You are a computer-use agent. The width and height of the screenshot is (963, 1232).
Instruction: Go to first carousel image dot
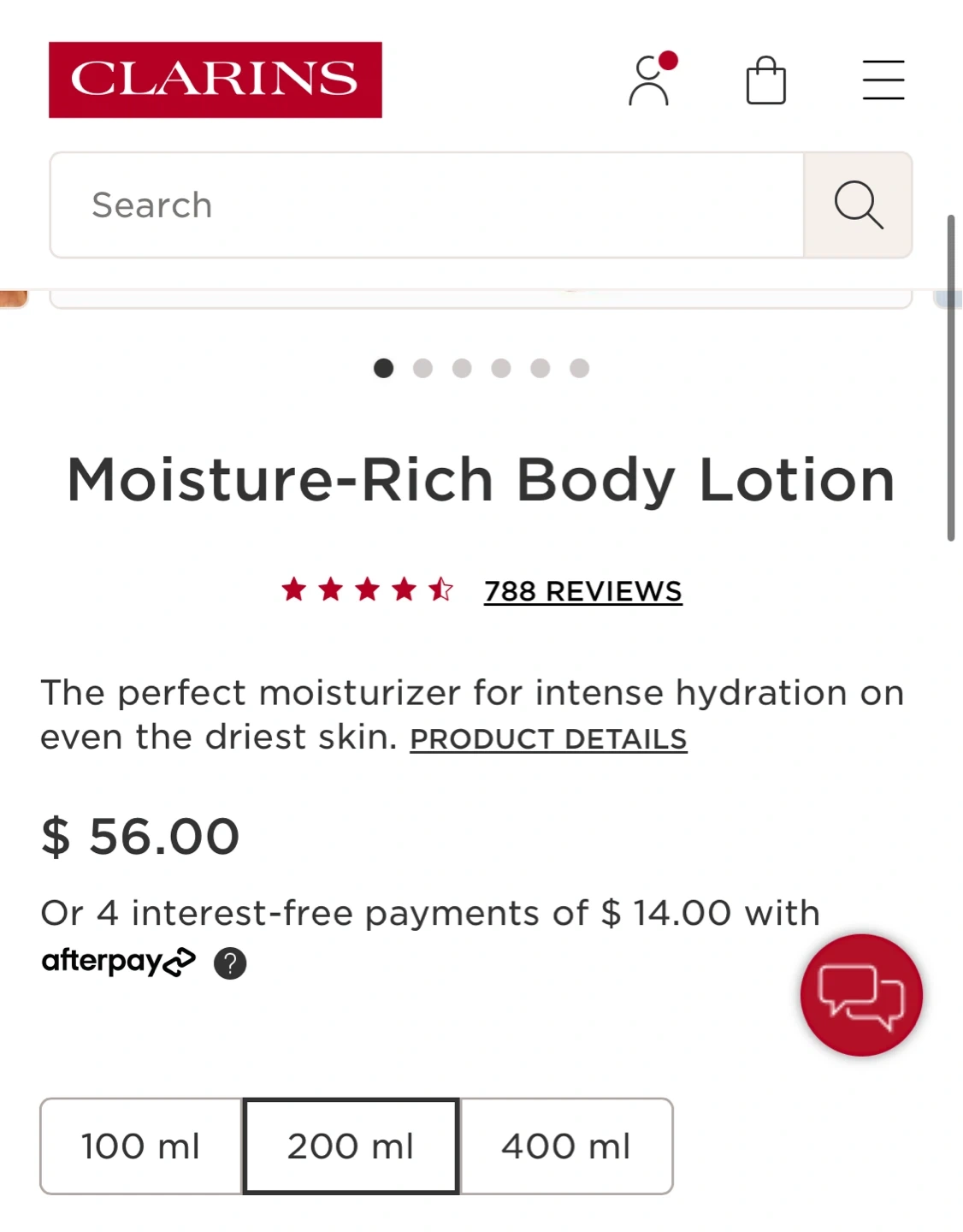click(383, 368)
